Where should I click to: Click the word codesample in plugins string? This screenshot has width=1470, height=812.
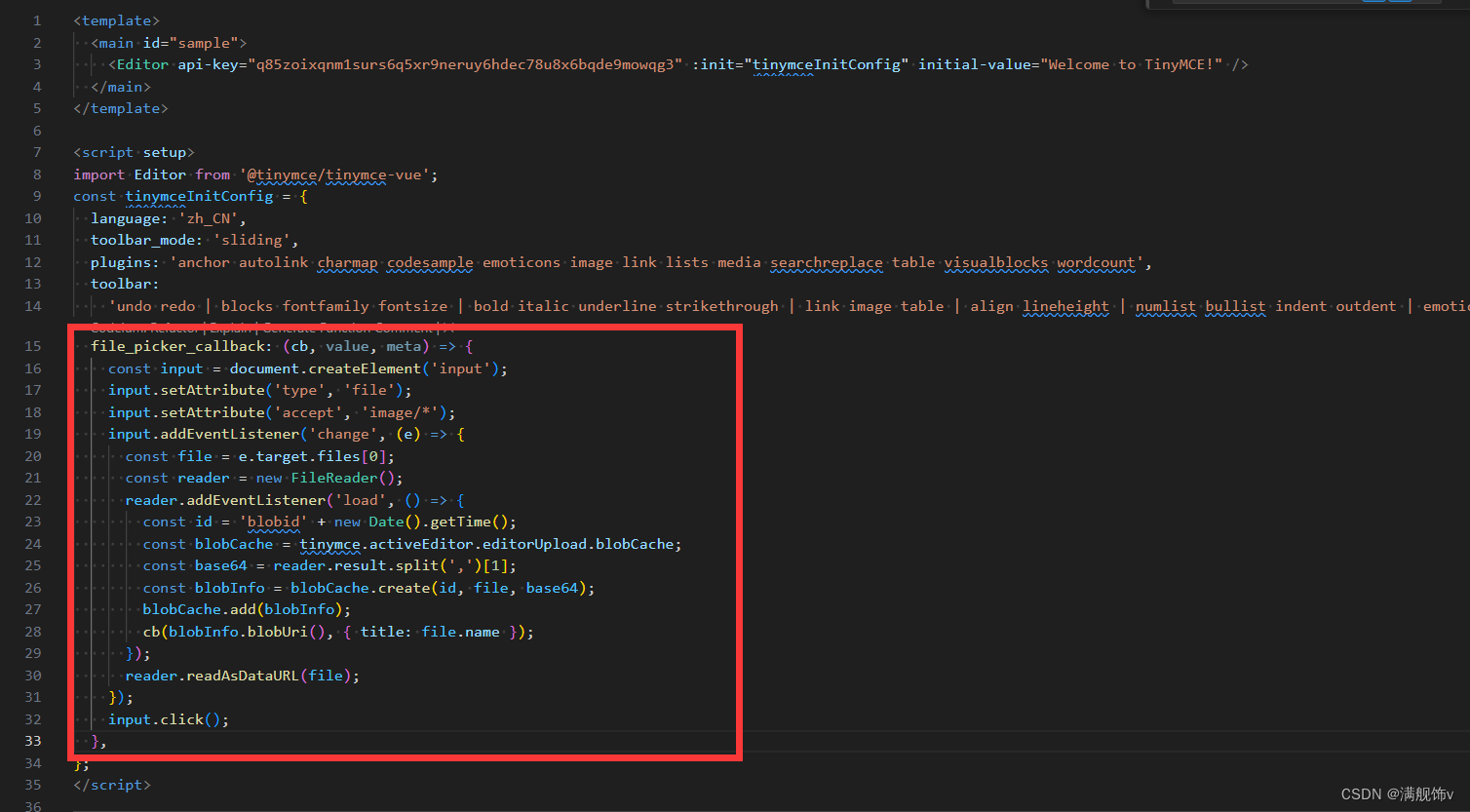[430, 262]
